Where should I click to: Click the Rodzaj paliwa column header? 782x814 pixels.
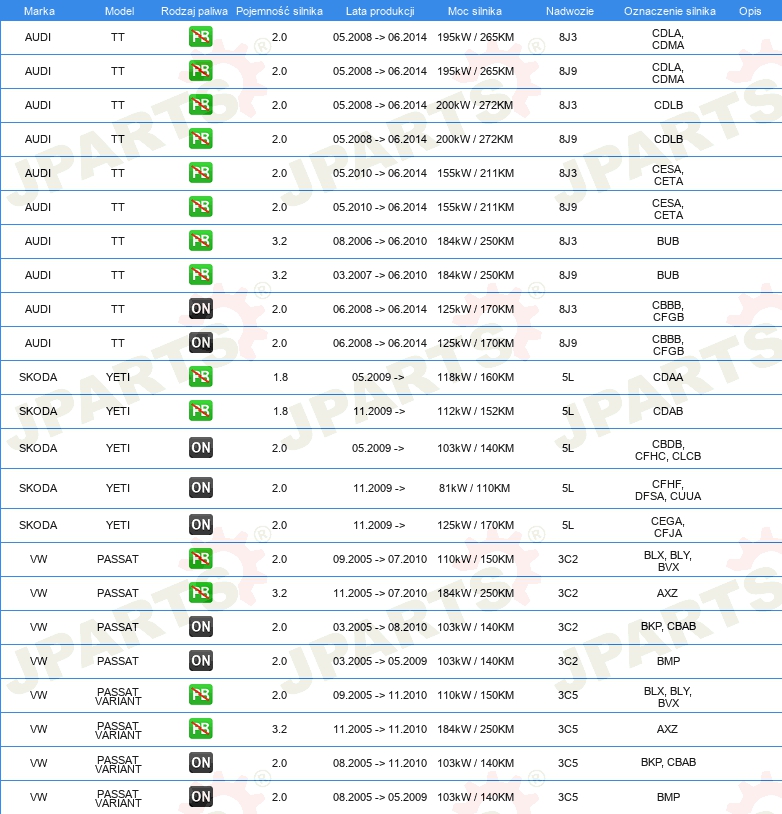[194, 11]
